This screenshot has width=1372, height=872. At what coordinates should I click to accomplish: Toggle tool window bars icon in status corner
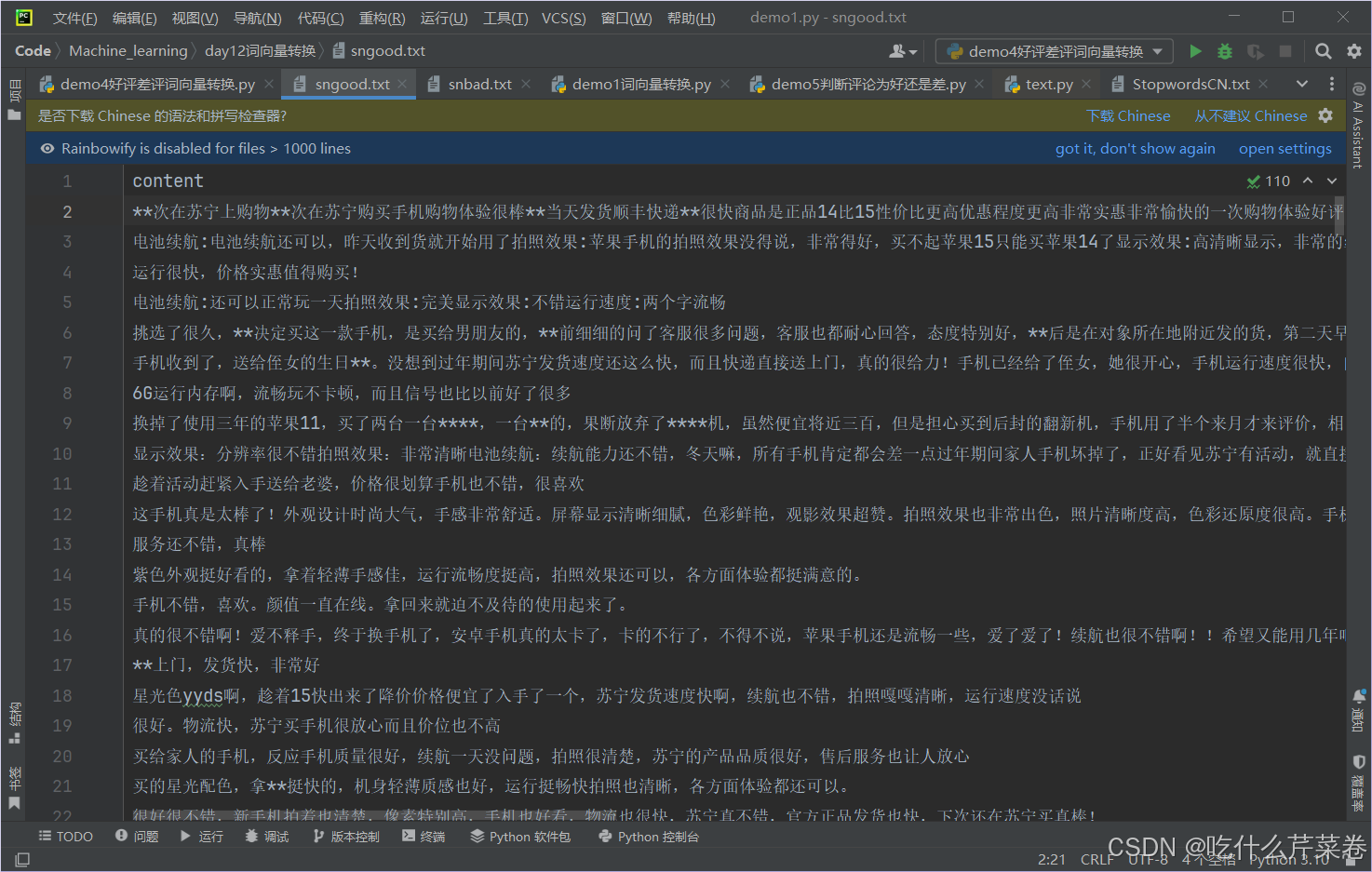pyautogui.click(x=22, y=860)
